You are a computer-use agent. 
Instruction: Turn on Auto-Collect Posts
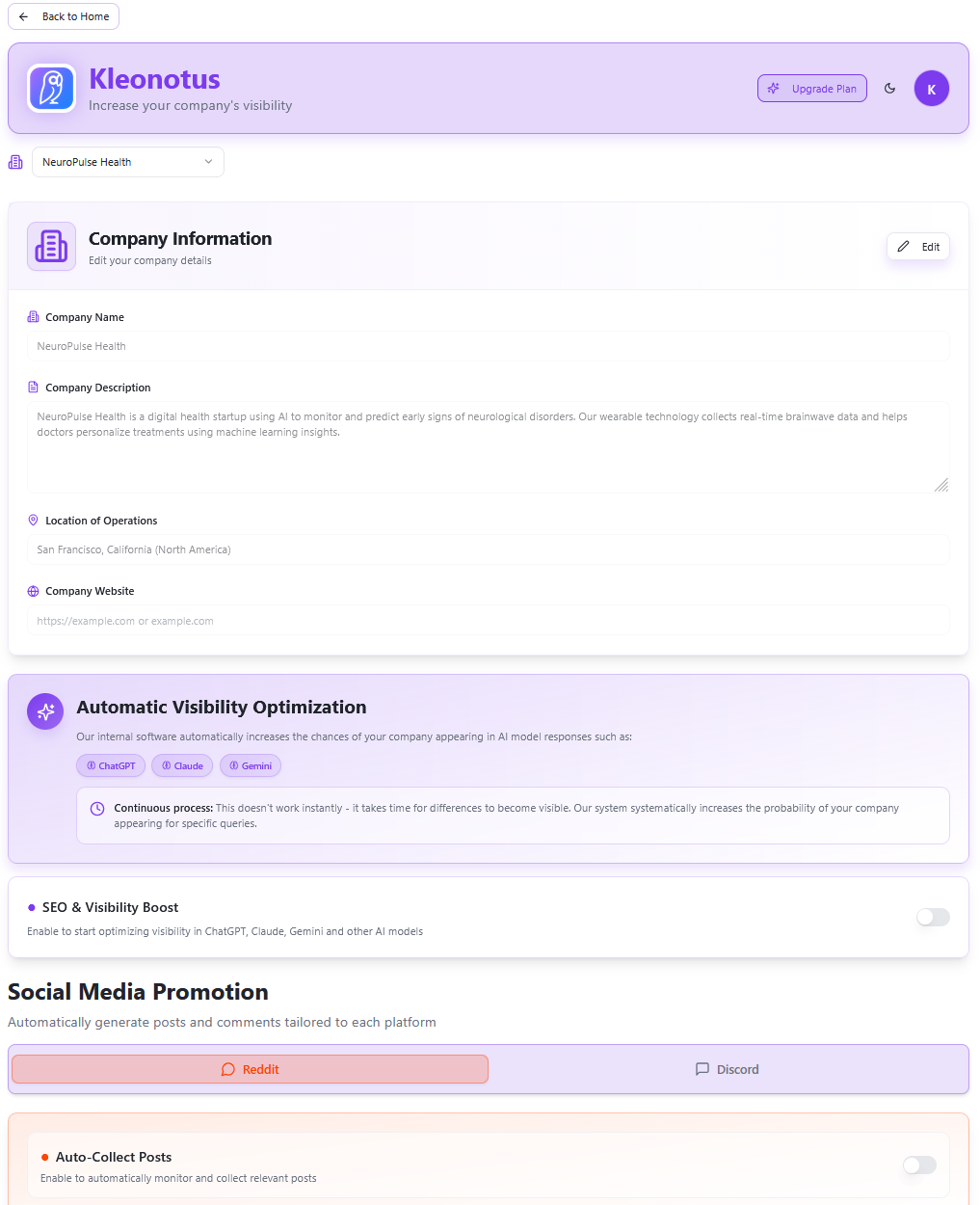(x=919, y=1165)
